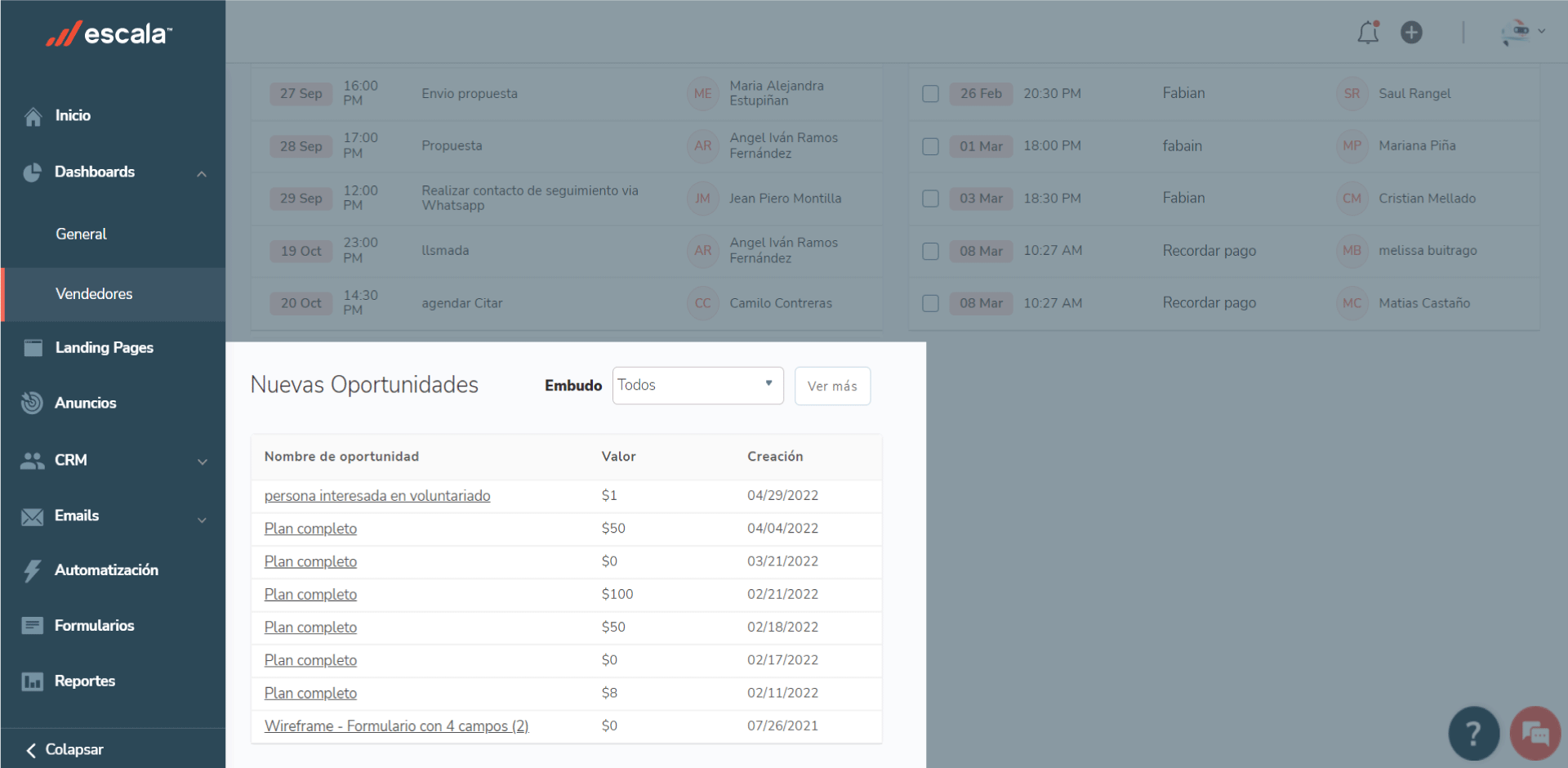The height and width of the screenshot is (768, 1568).
Task: Open user profile avatar menu
Action: coord(1522,33)
